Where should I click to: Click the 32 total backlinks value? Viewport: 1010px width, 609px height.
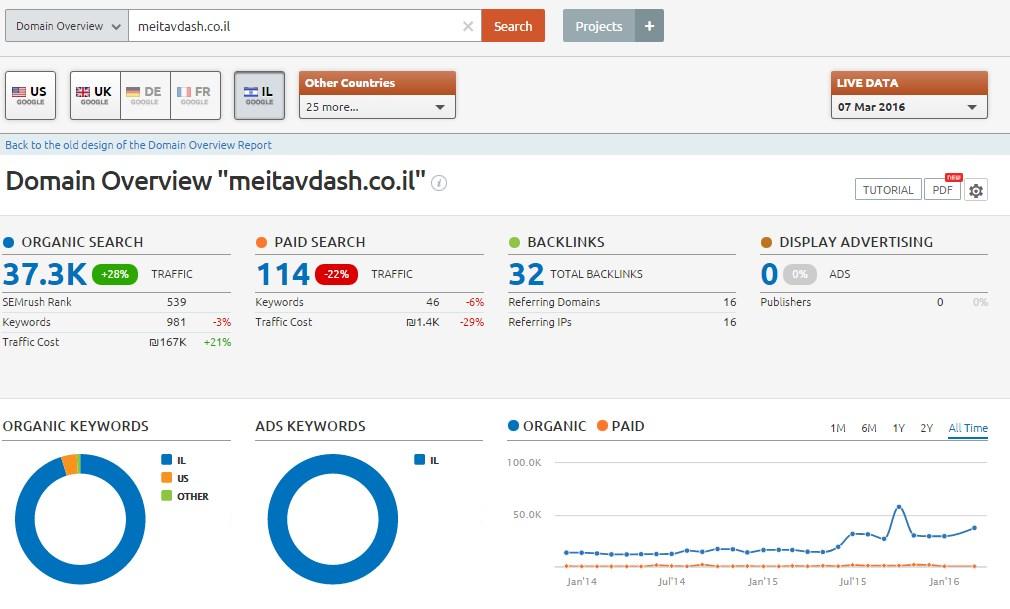526,274
